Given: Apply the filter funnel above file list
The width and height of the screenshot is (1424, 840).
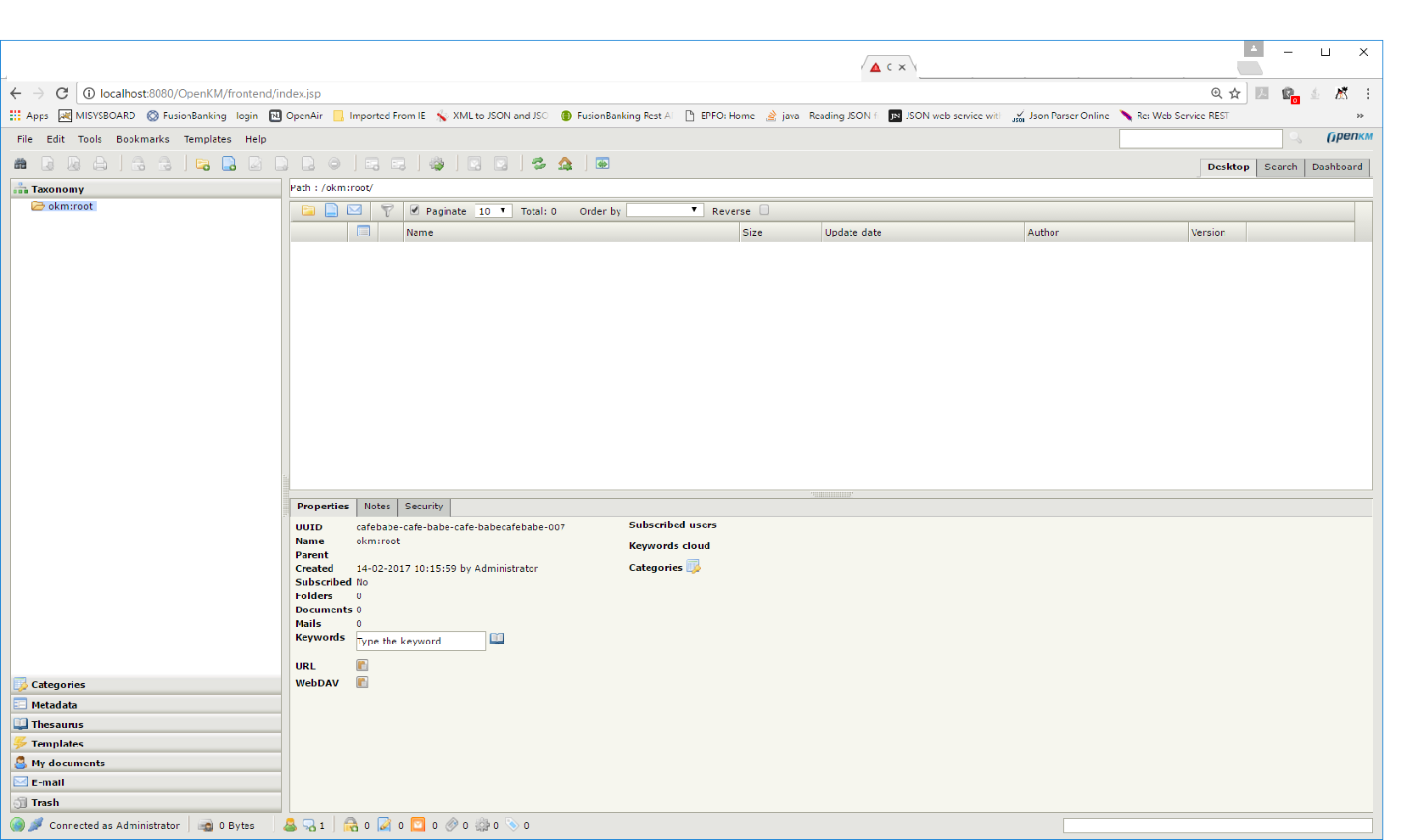Looking at the screenshot, I should 388,210.
